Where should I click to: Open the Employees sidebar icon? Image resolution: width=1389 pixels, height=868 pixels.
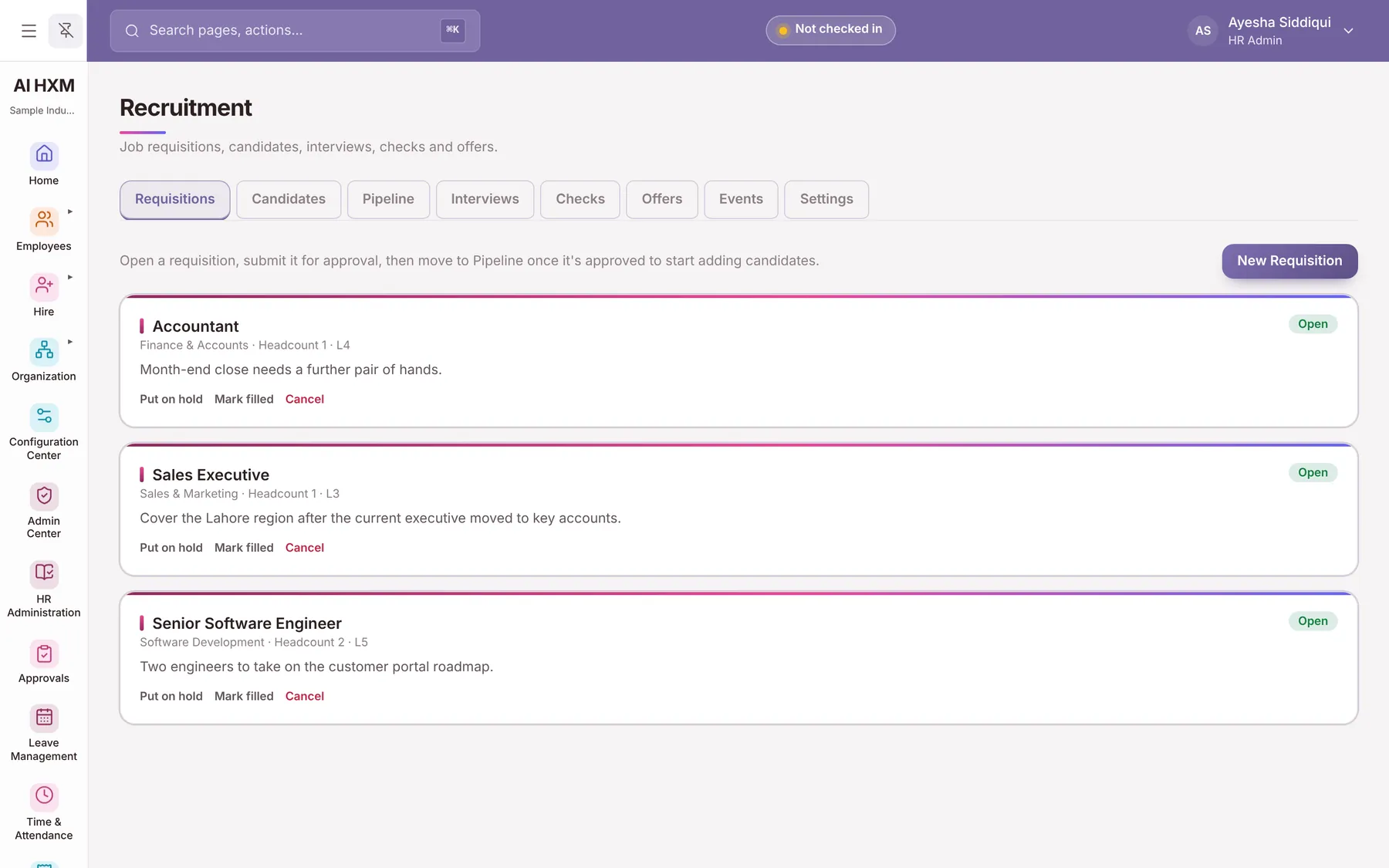(x=44, y=221)
